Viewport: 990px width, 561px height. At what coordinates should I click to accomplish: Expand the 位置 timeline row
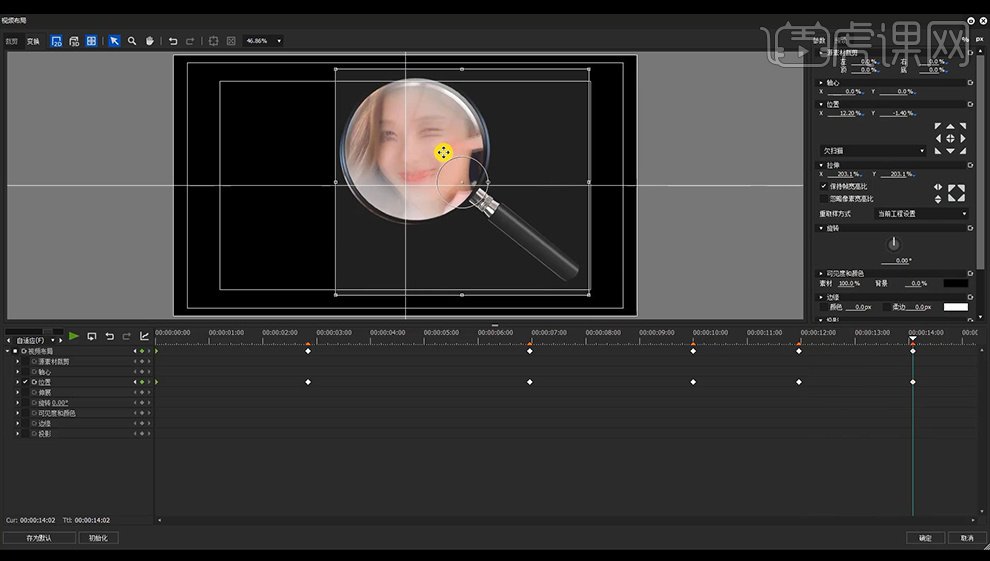click(x=18, y=382)
